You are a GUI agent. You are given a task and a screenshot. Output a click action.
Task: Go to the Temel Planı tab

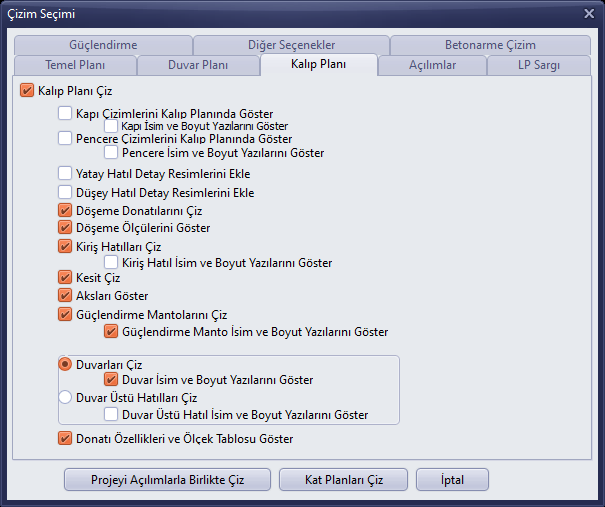pos(75,65)
